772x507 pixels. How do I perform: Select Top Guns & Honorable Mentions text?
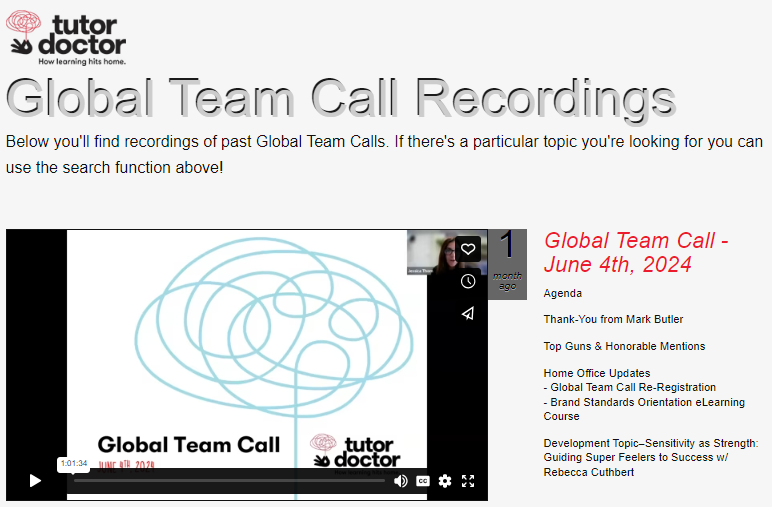[624, 347]
